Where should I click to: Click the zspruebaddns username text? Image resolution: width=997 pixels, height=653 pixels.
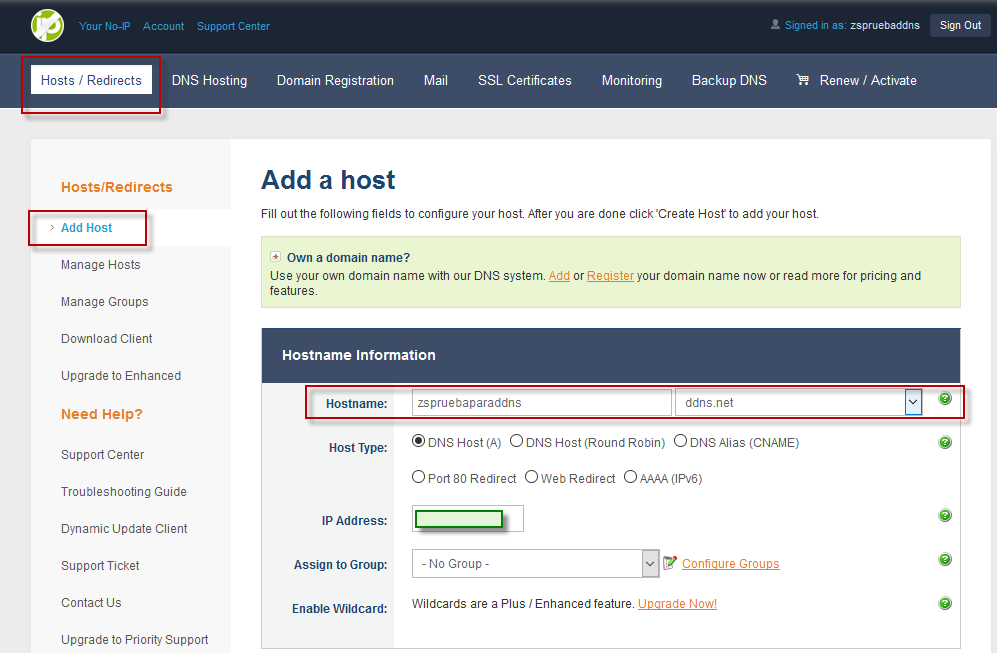click(885, 25)
